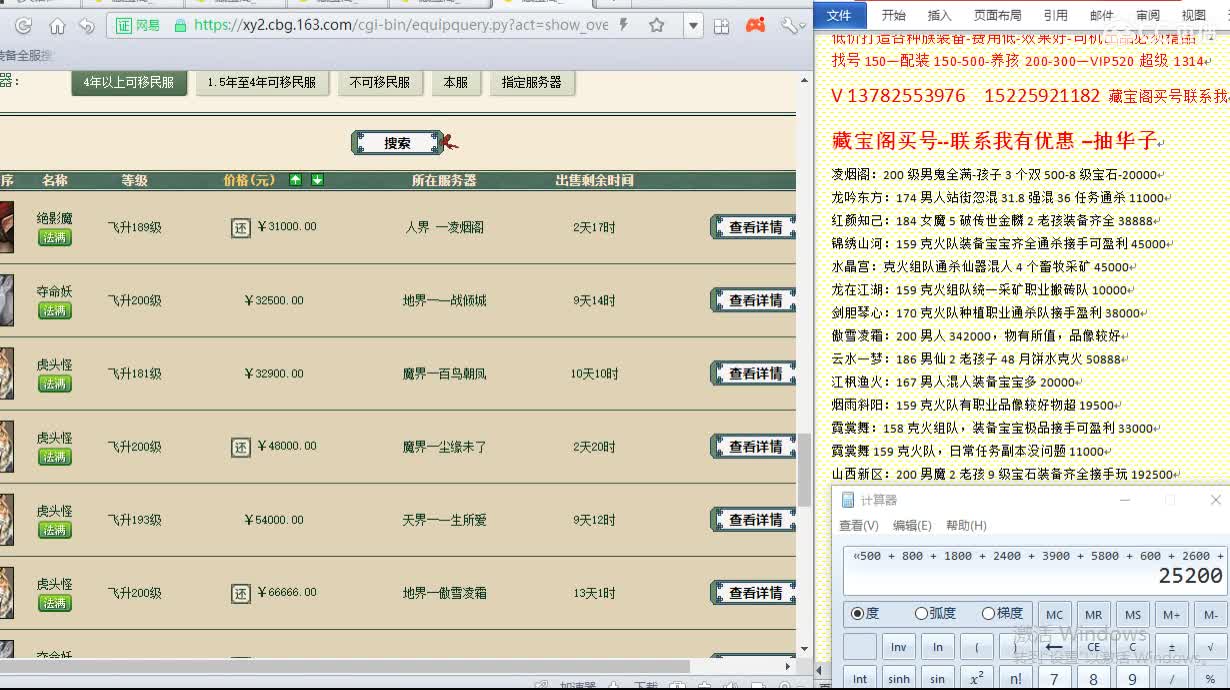The image size is (1230, 690).
Task: View details for ¥66666.00 虎头怪 listing
Action: tap(754, 593)
